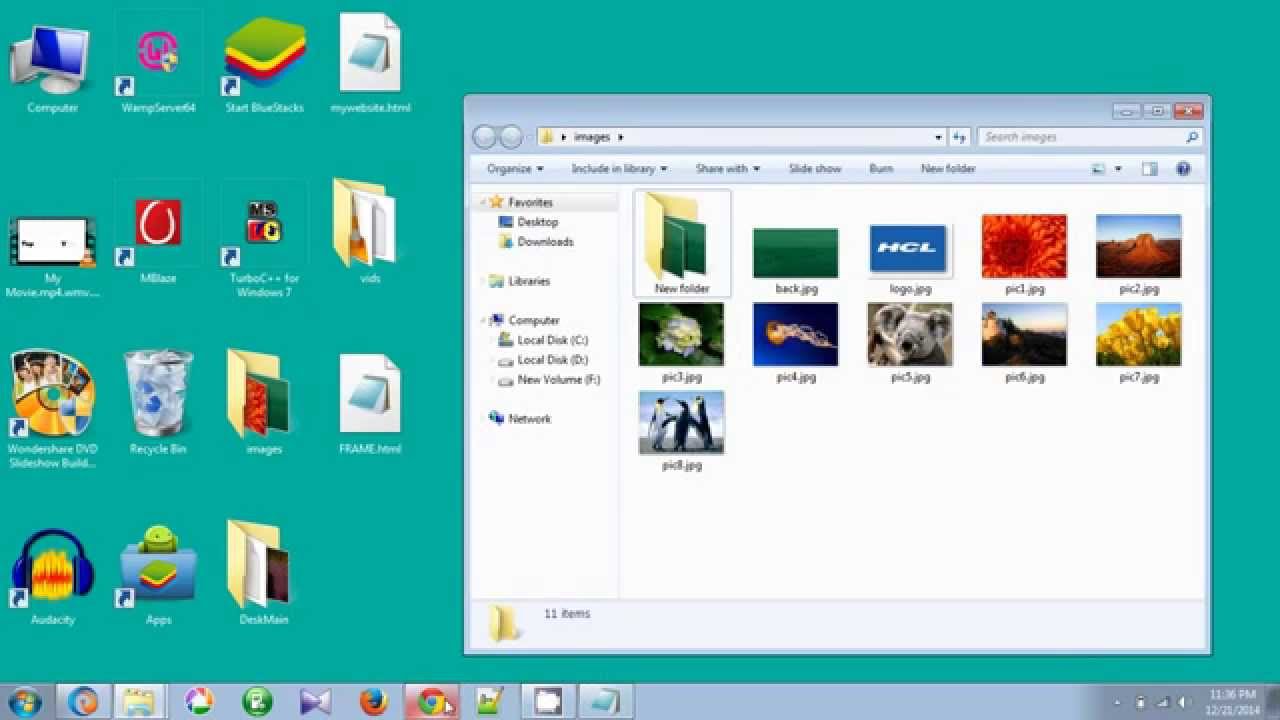Select the New folder item in the file list

click(x=682, y=244)
